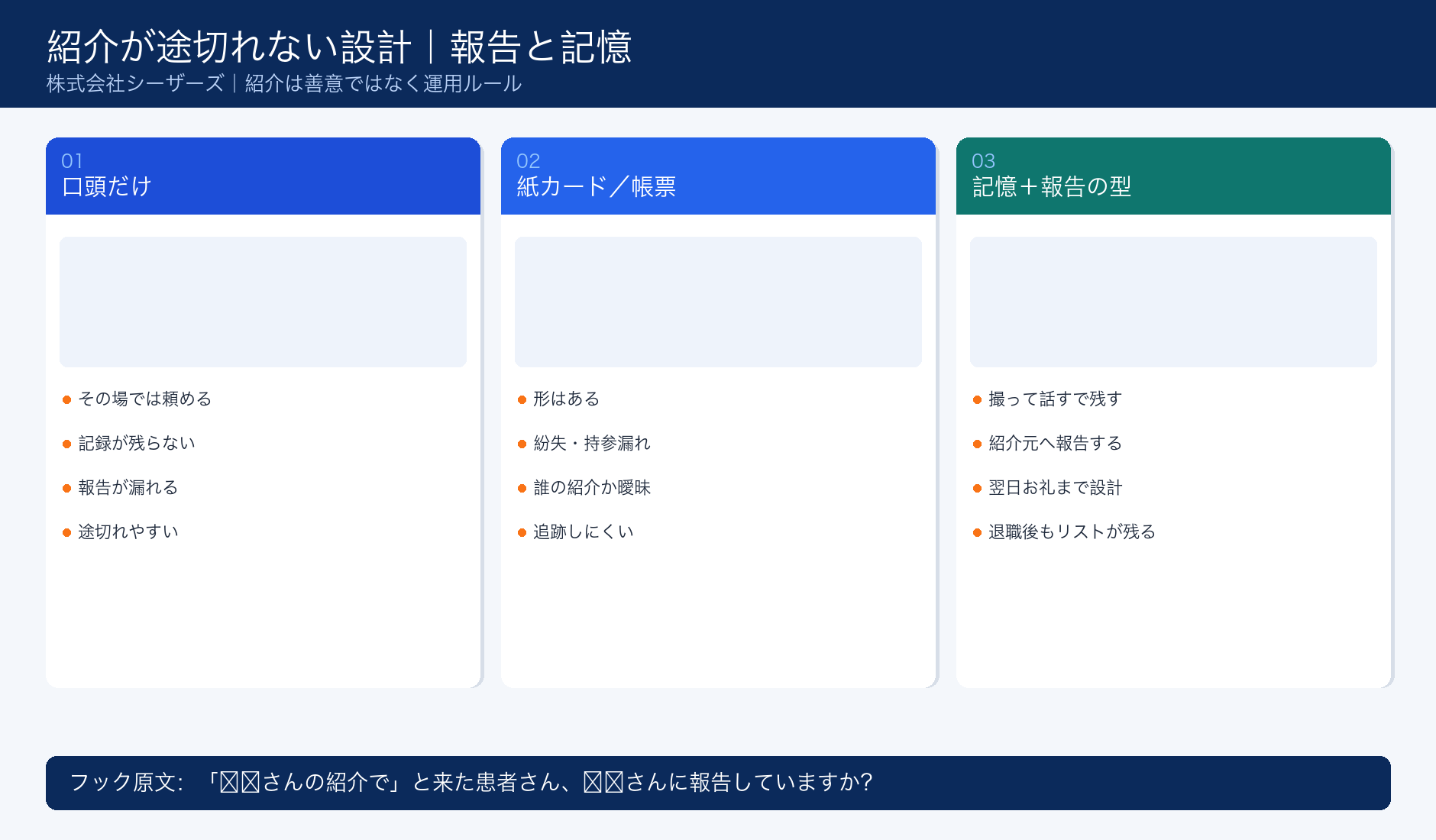Viewport: 1436px width, 840px height.
Task: Click the number 01 label
Action: coord(72,161)
